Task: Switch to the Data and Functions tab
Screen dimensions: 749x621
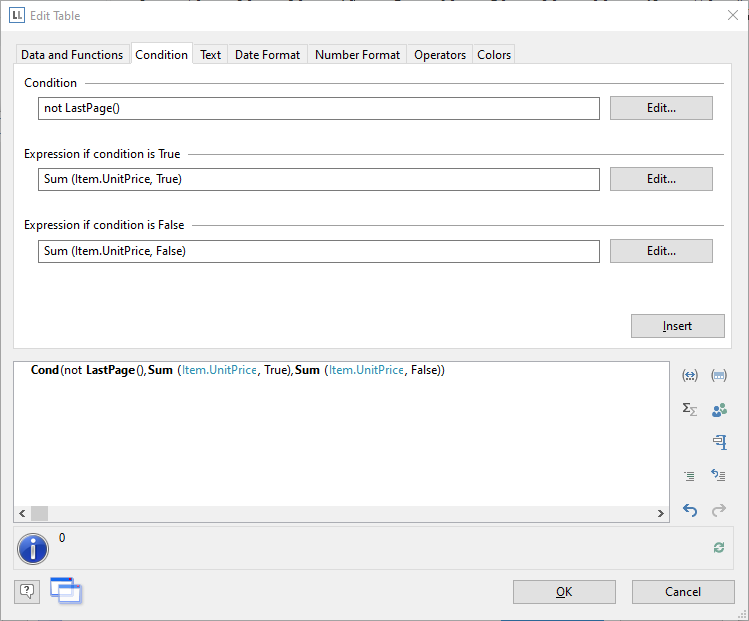Action: pyautogui.click(x=72, y=55)
